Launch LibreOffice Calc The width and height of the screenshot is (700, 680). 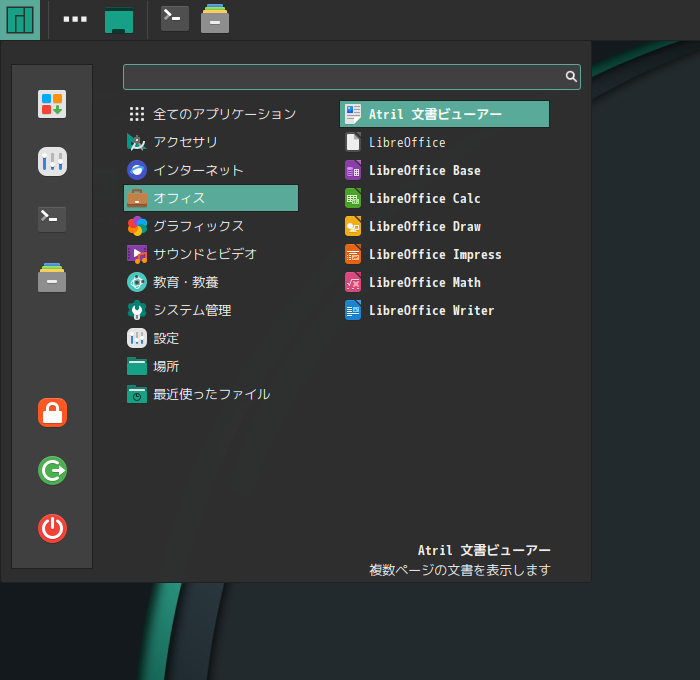coord(445,198)
